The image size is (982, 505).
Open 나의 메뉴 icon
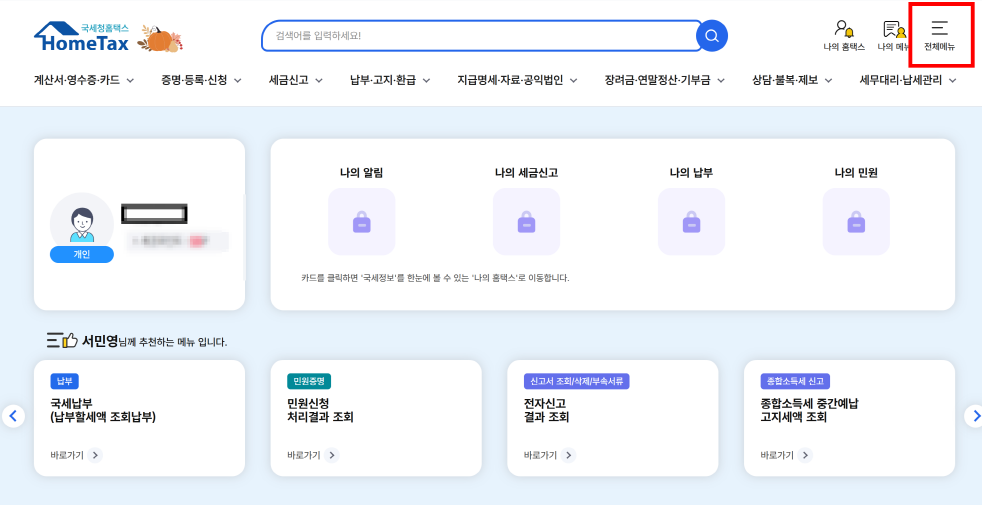(893, 35)
